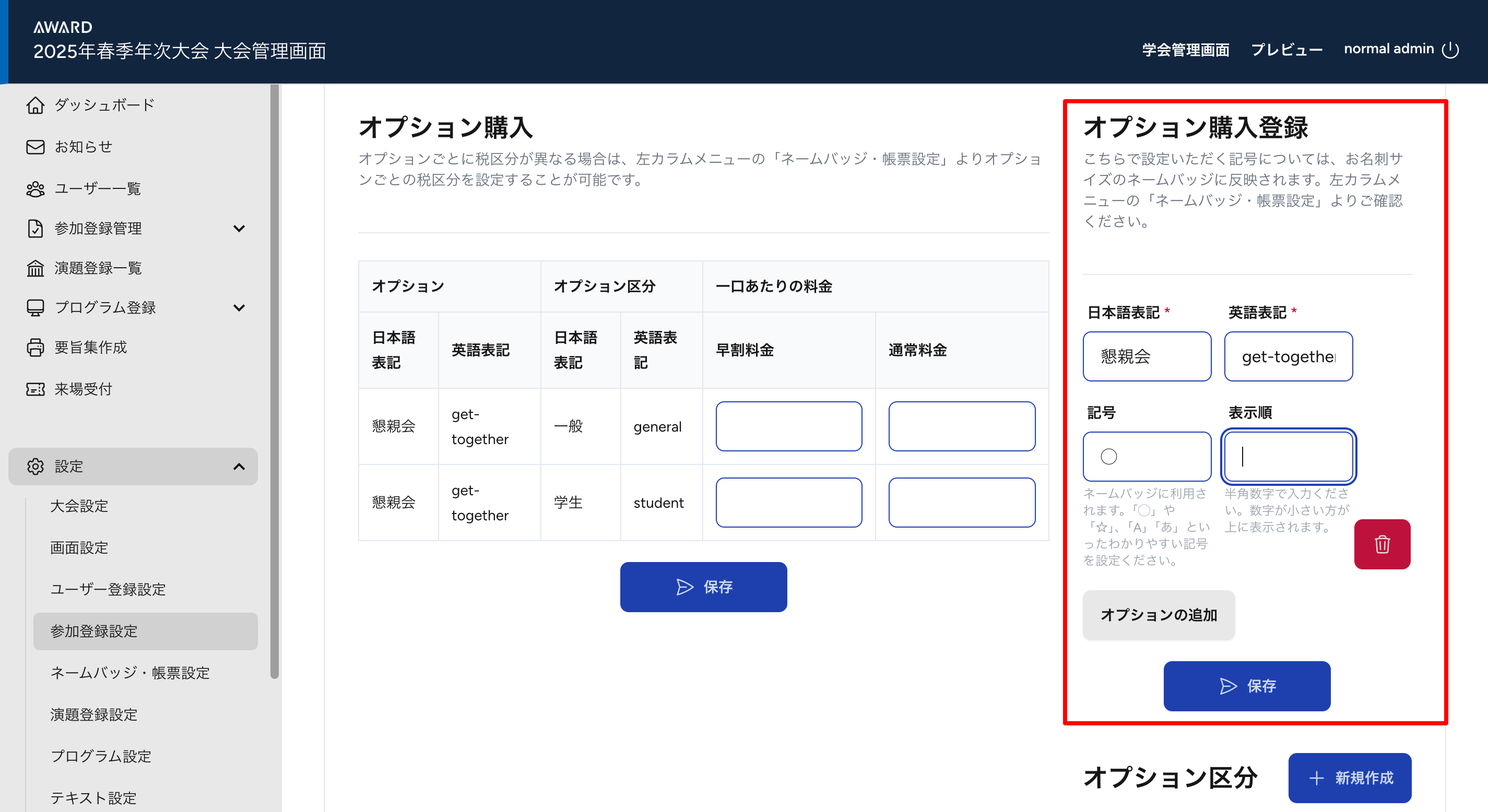This screenshot has height=812, width=1488.
Task: Click the logout power icon
Action: [x=1450, y=50]
